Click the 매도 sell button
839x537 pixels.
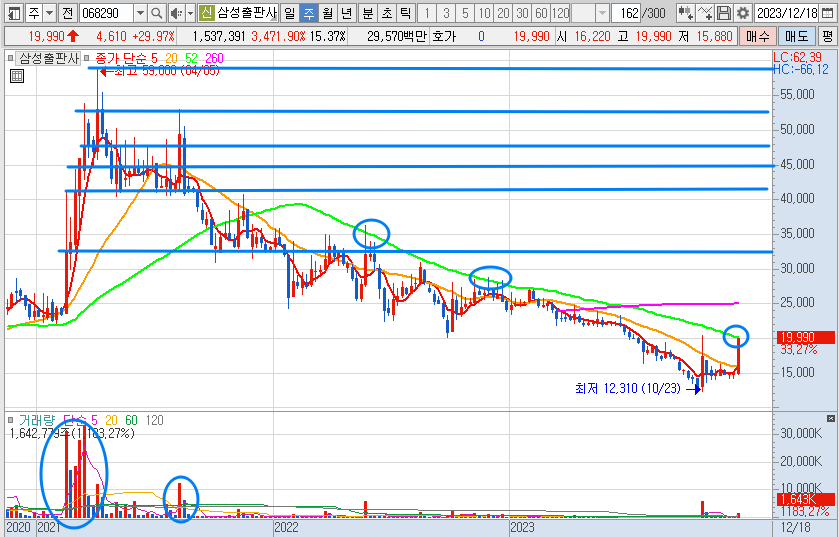[x=796, y=36]
